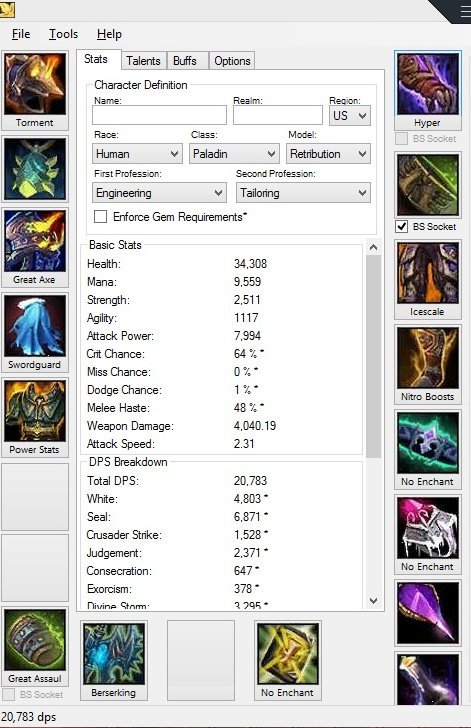Open the Help menu

click(x=109, y=34)
